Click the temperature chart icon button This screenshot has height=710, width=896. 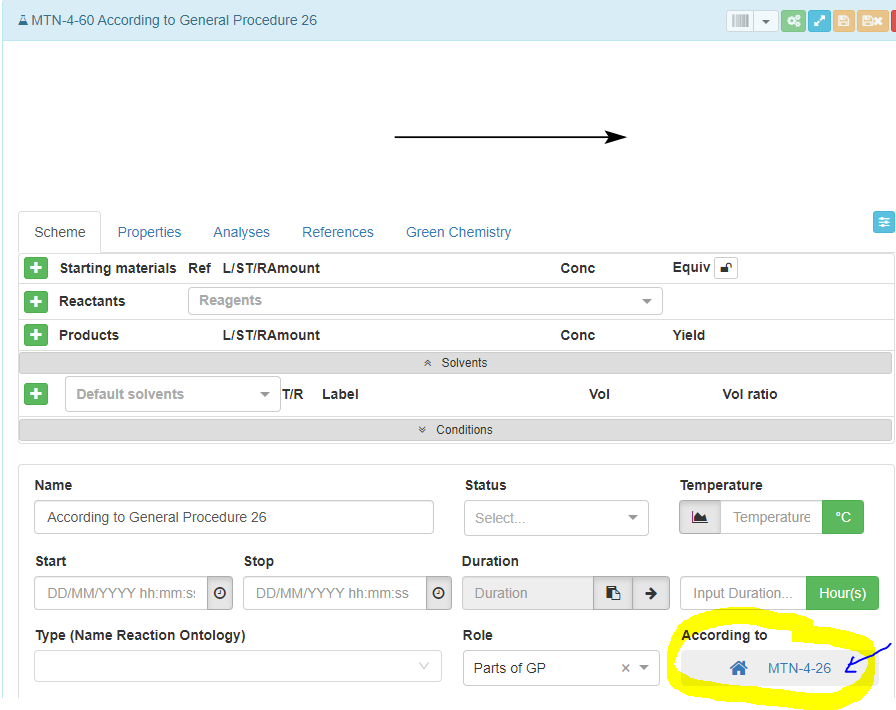point(699,517)
